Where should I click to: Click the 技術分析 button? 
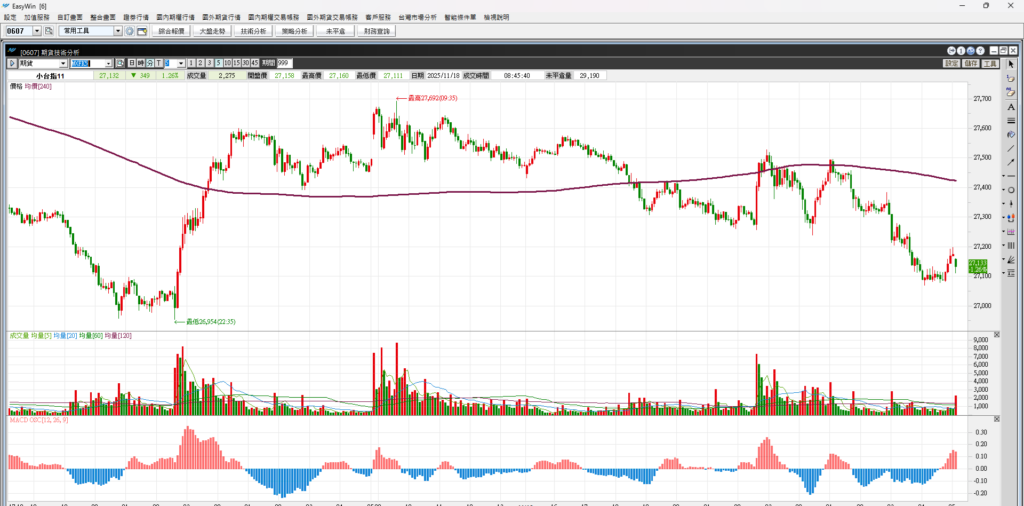(254, 31)
